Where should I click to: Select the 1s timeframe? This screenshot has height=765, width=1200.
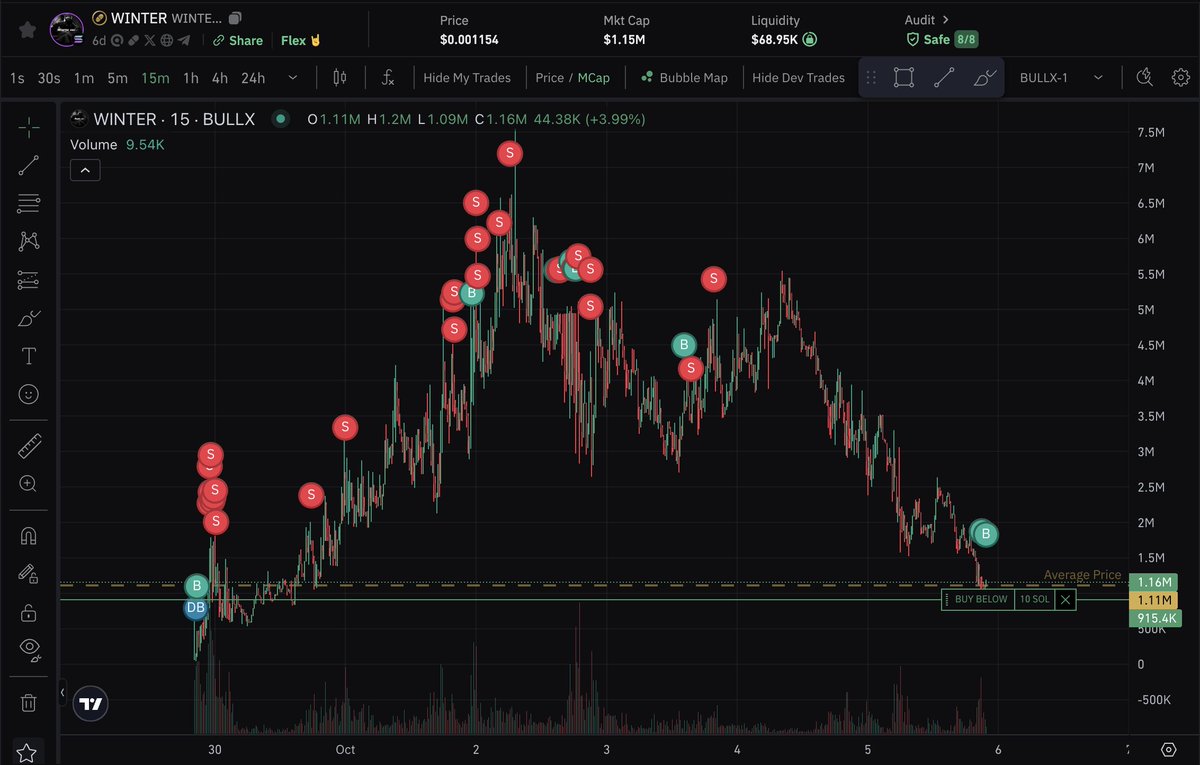pos(17,77)
